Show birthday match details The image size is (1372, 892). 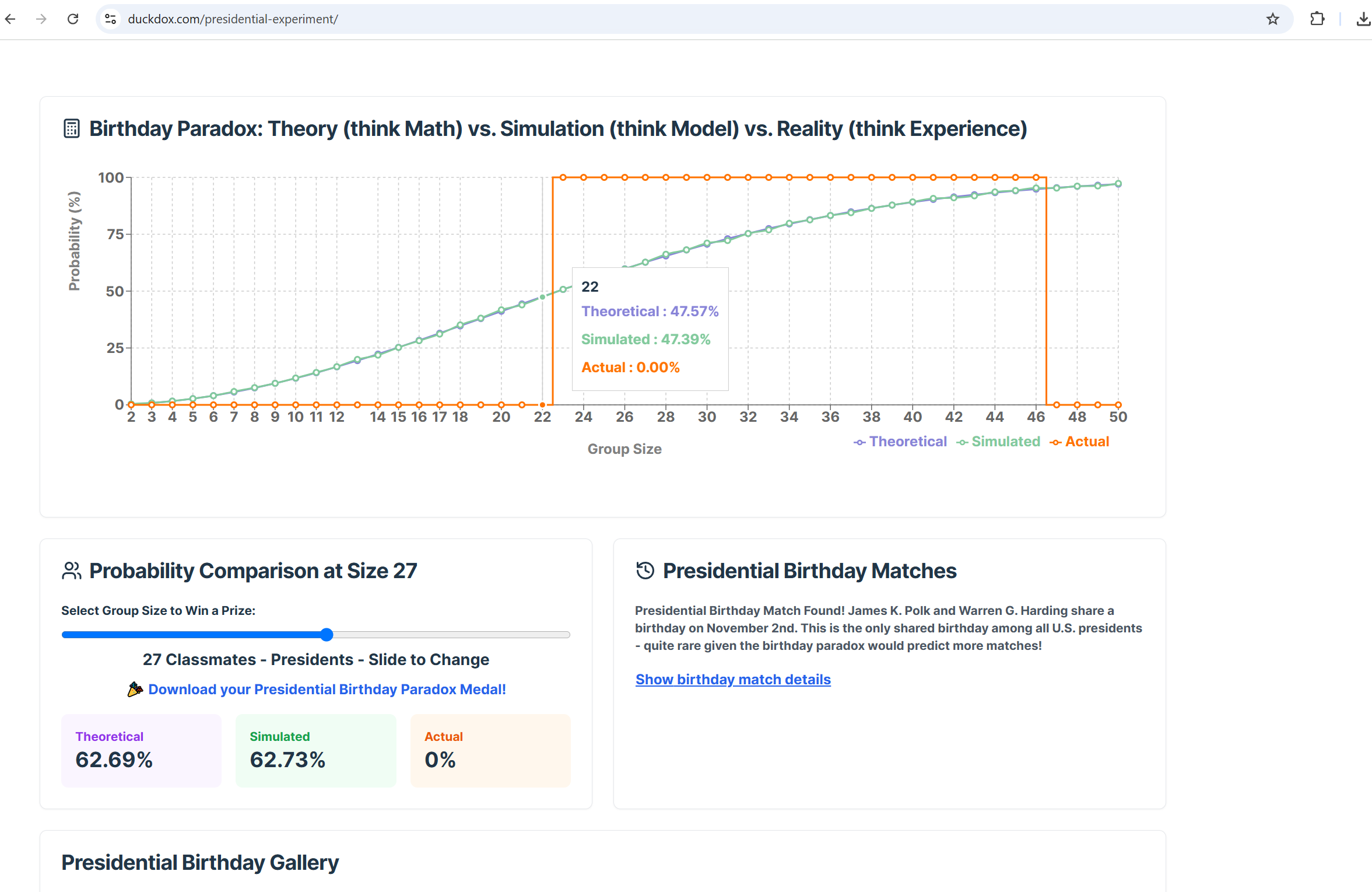pyautogui.click(x=732, y=679)
